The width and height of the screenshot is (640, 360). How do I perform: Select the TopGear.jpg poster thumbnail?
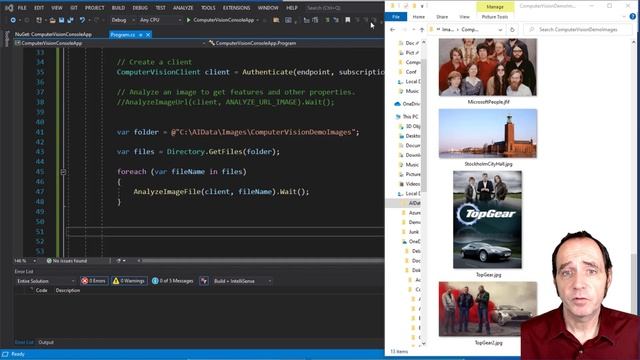(x=487, y=220)
